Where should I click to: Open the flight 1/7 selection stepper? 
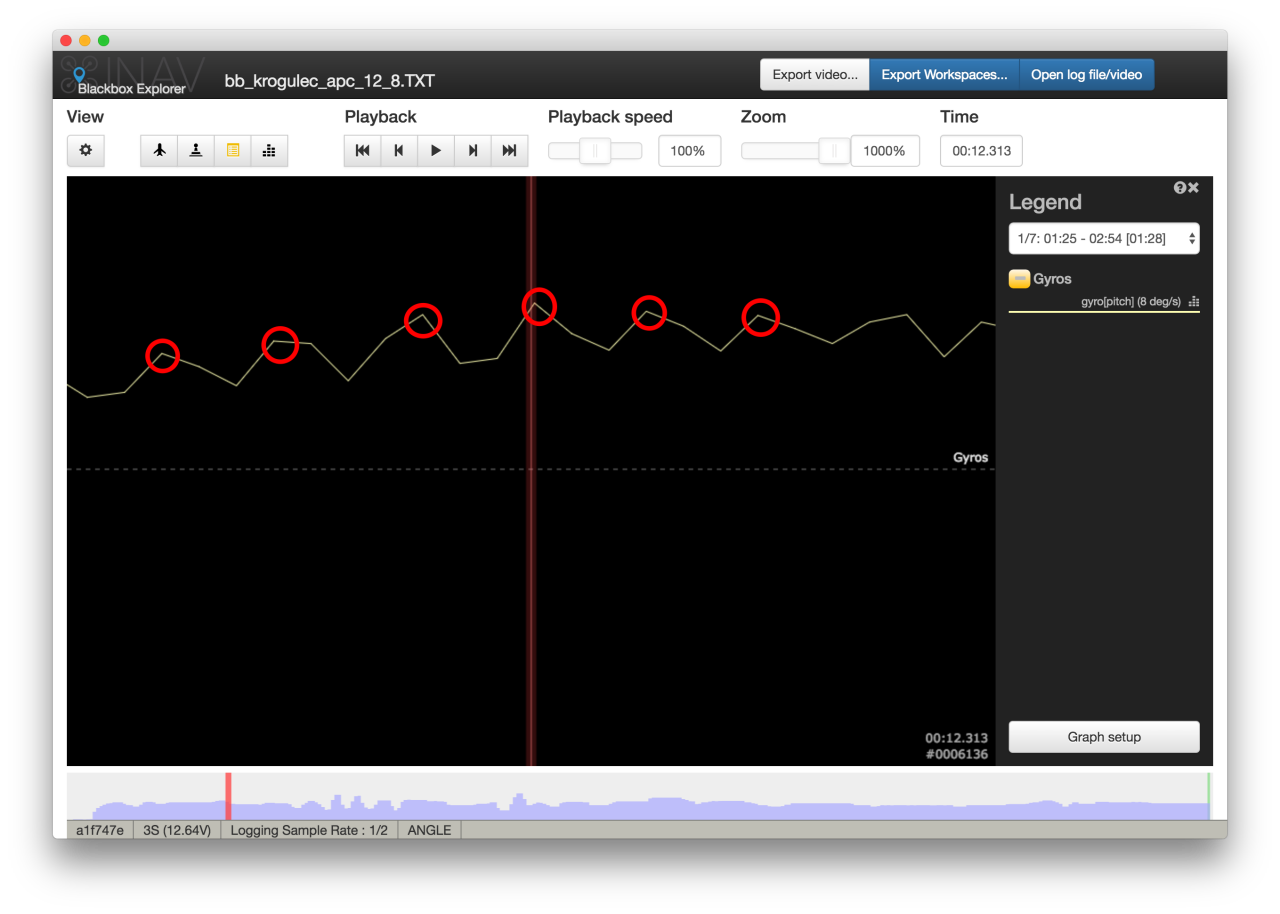pos(1190,238)
